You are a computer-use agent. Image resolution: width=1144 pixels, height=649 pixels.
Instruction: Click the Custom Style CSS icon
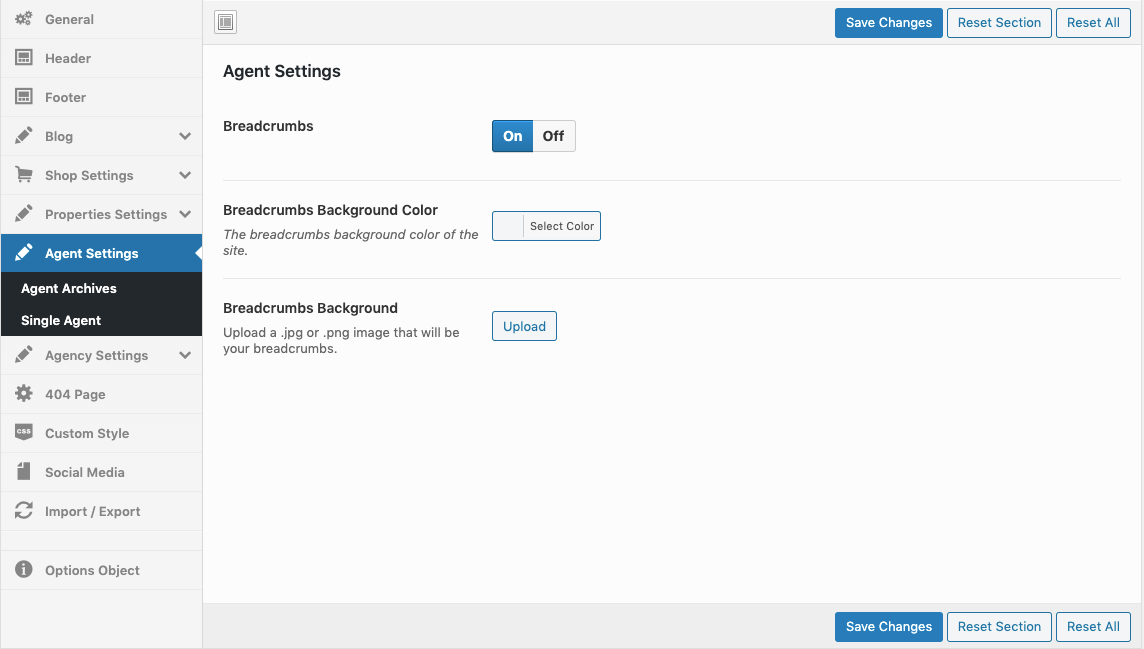24,433
